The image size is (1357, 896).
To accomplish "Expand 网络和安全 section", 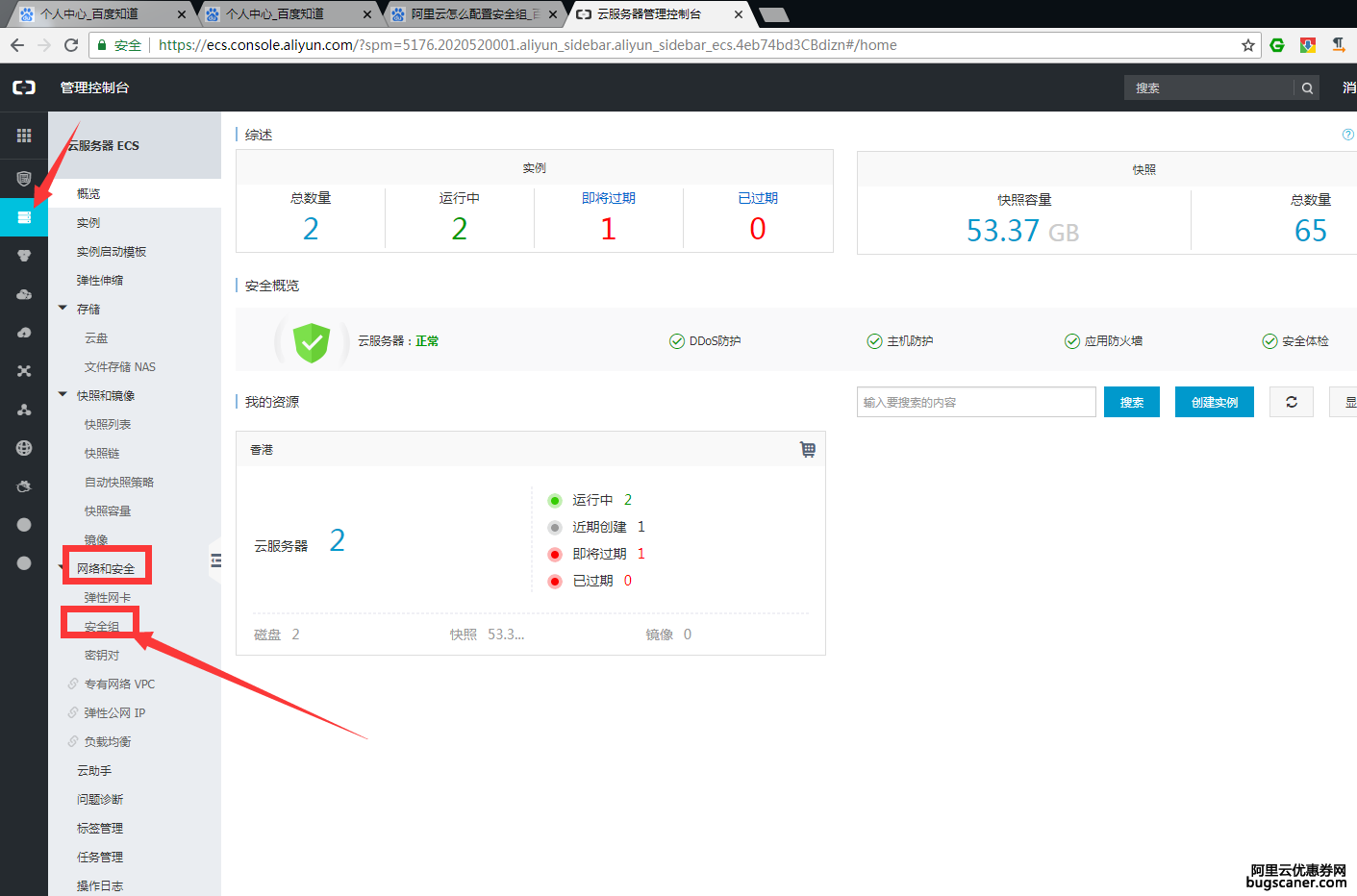I will [x=106, y=568].
